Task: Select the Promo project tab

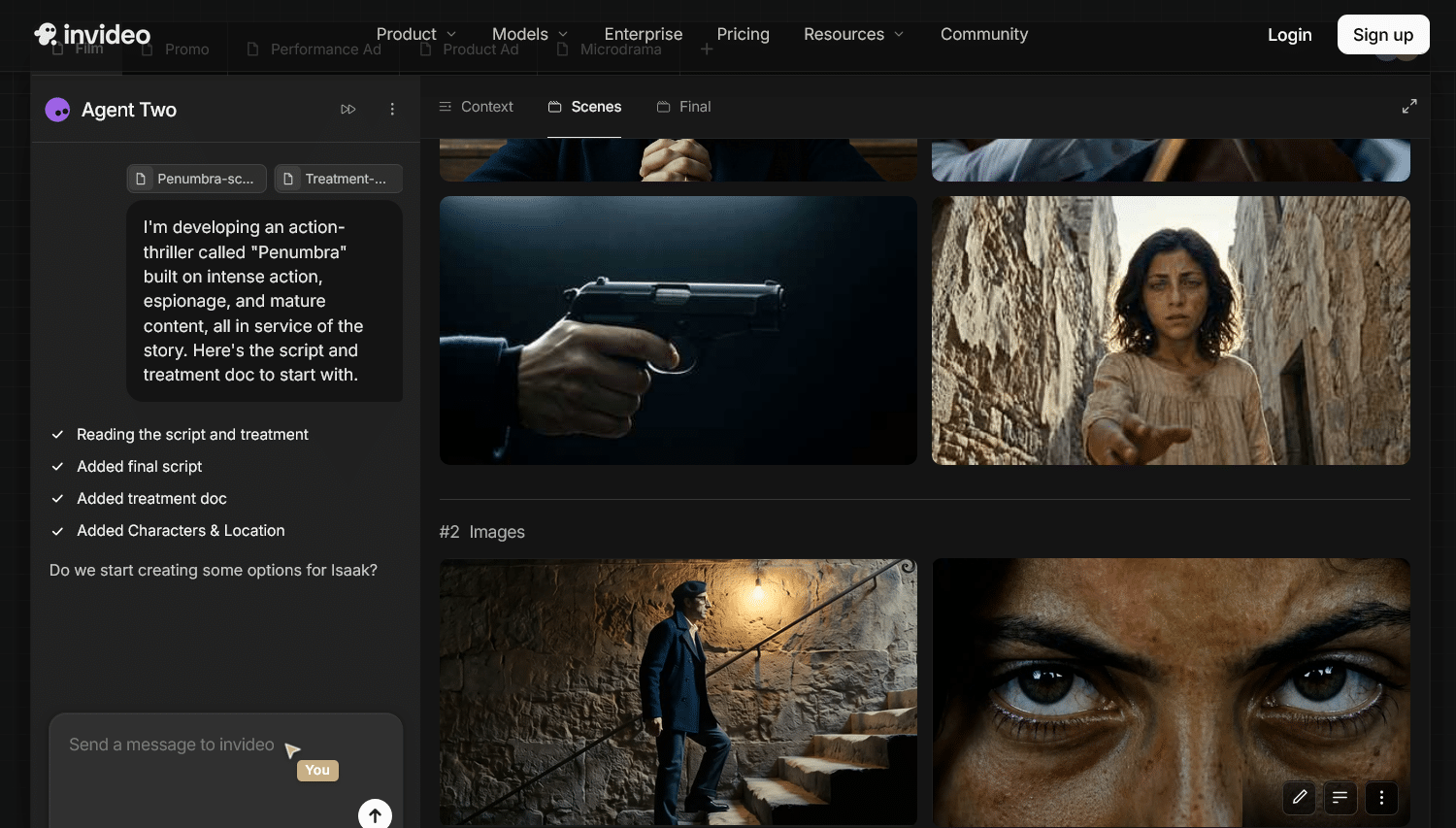Action: click(x=176, y=50)
